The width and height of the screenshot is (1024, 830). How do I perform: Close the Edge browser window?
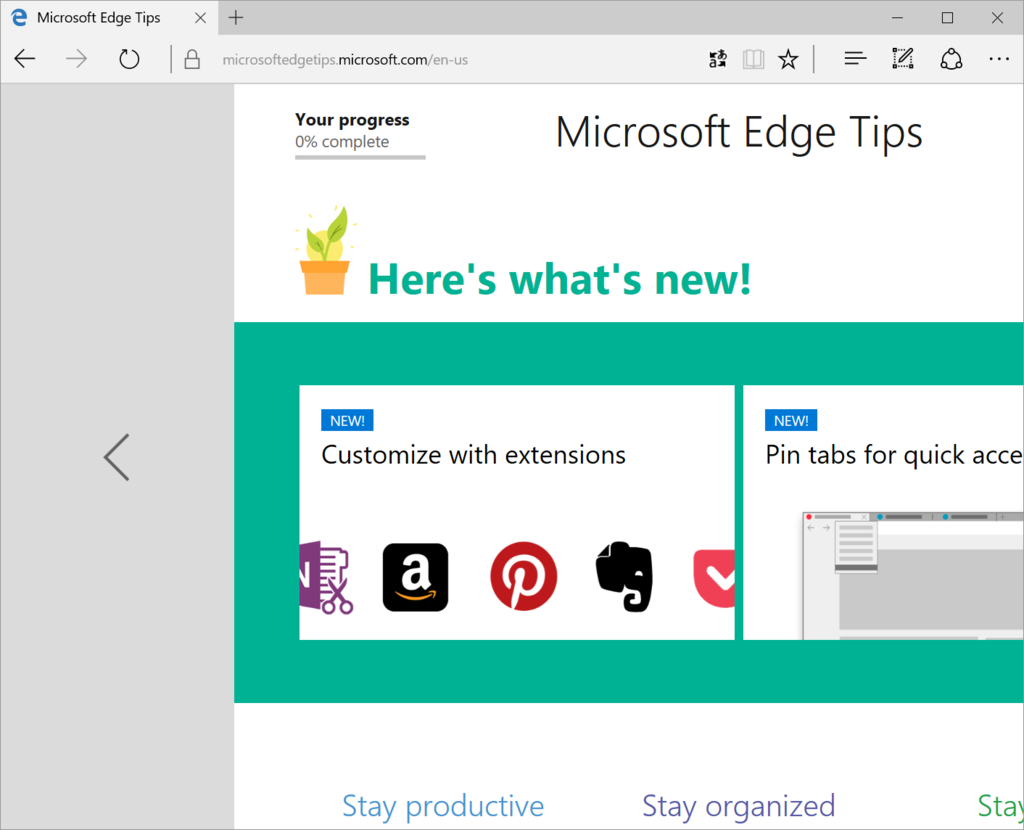pos(997,18)
